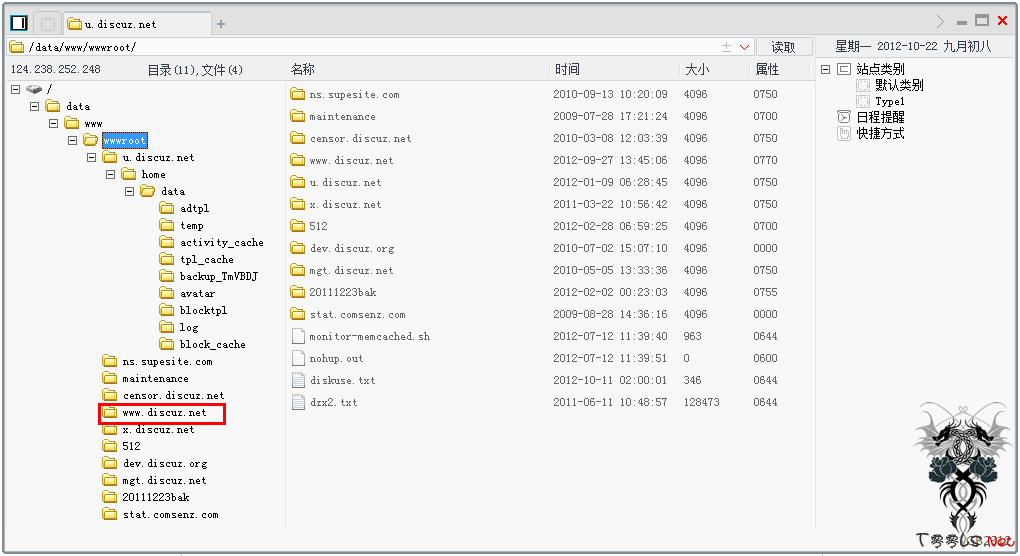Select temp folder in the tree
Viewport: 1020px width, 556px height.
point(191,225)
